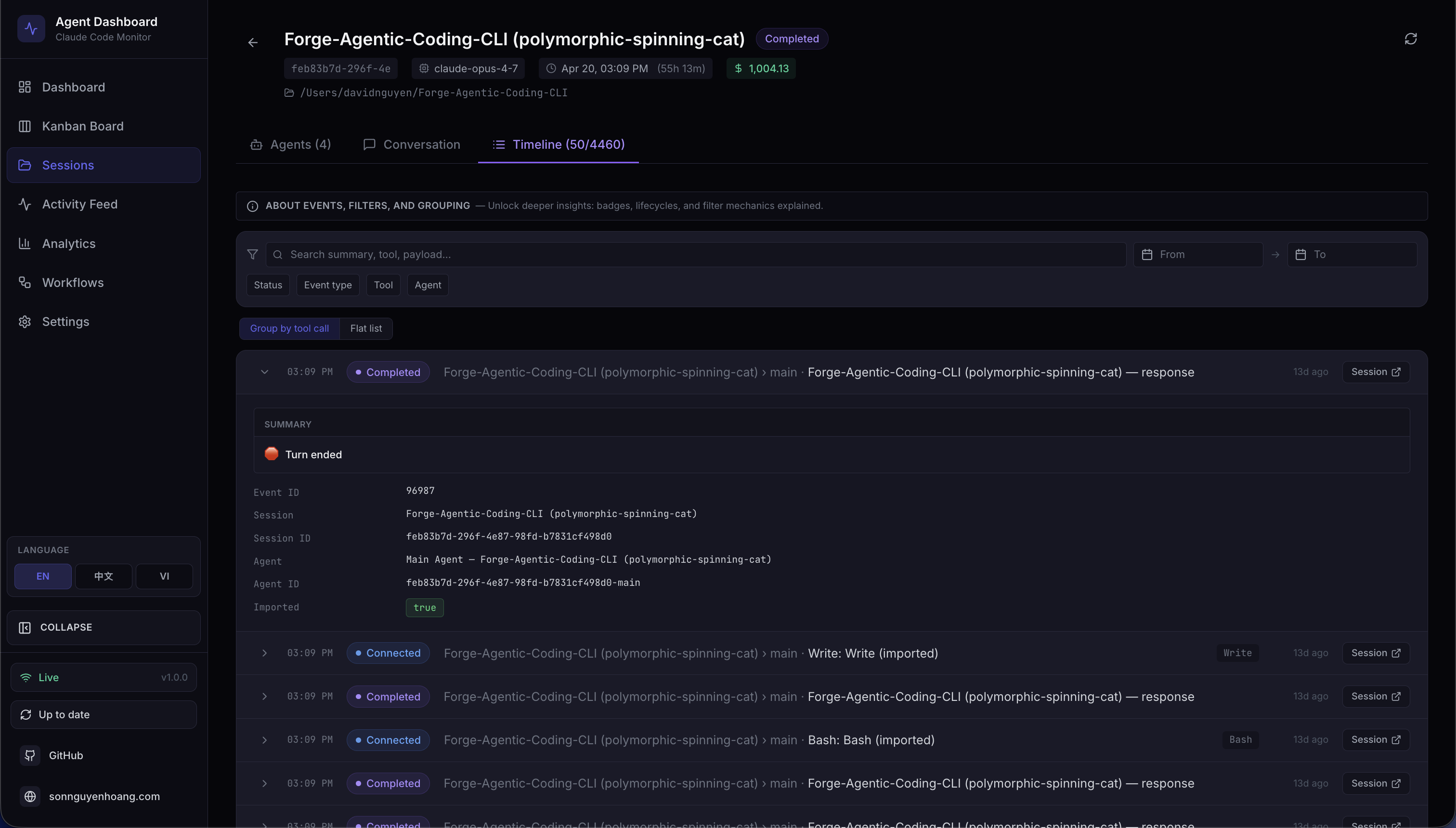The width and height of the screenshot is (1456, 828).
Task: Click the clock icon next to Apr 20
Action: point(550,68)
